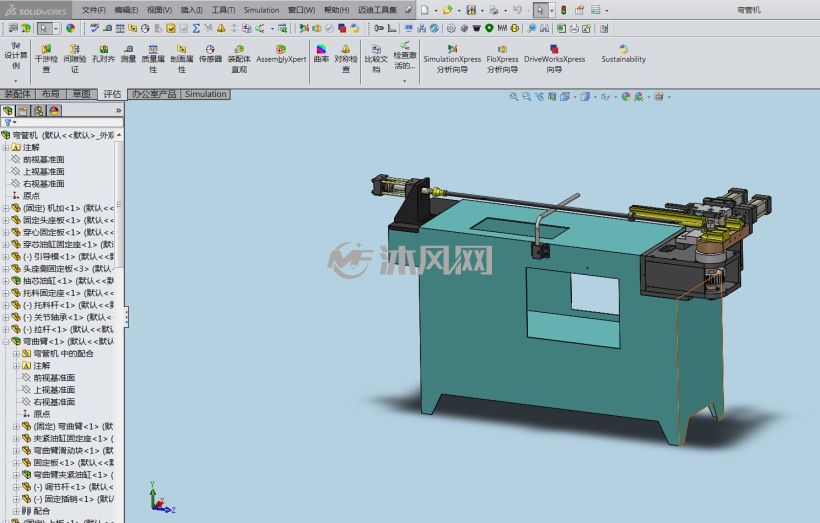
Task: Open the 窗口(W) menu
Action: tap(302, 10)
